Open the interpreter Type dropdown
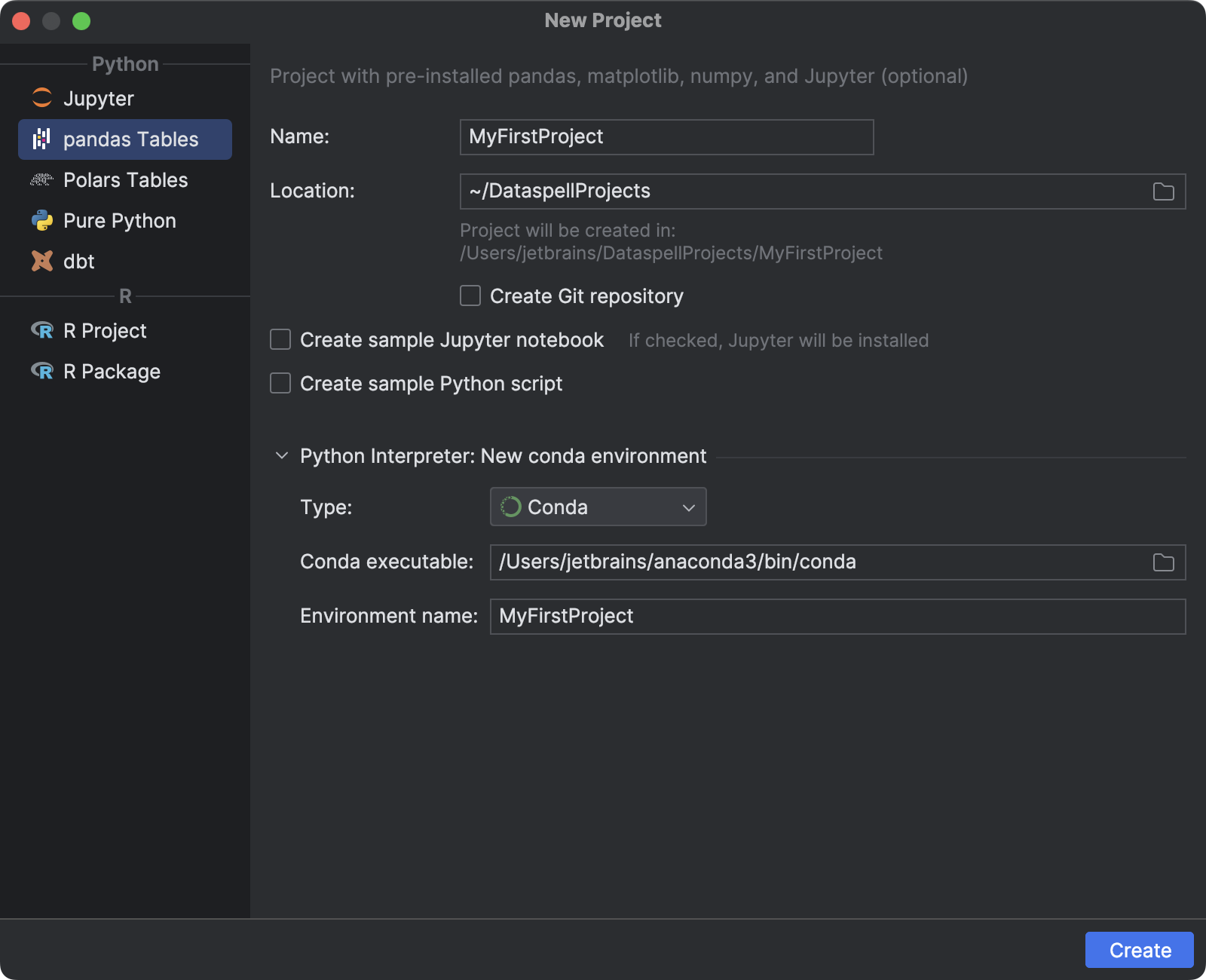This screenshot has width=1206, height=980. pyautogui.click(x=687, y=507)
